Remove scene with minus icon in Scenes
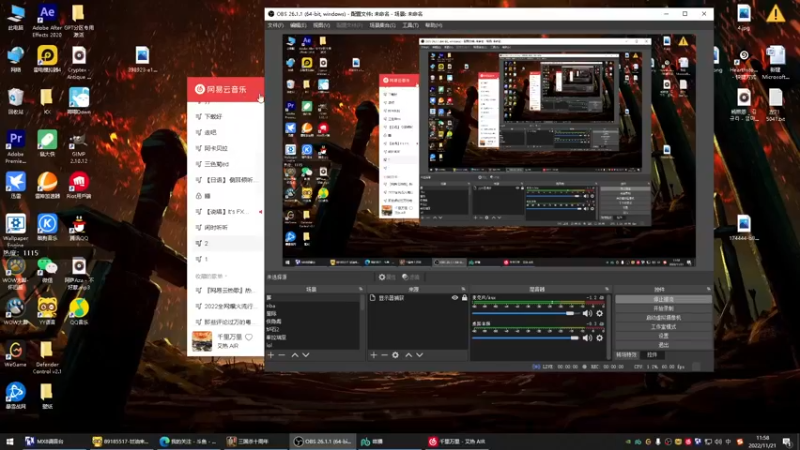 [x=282, y=355]
